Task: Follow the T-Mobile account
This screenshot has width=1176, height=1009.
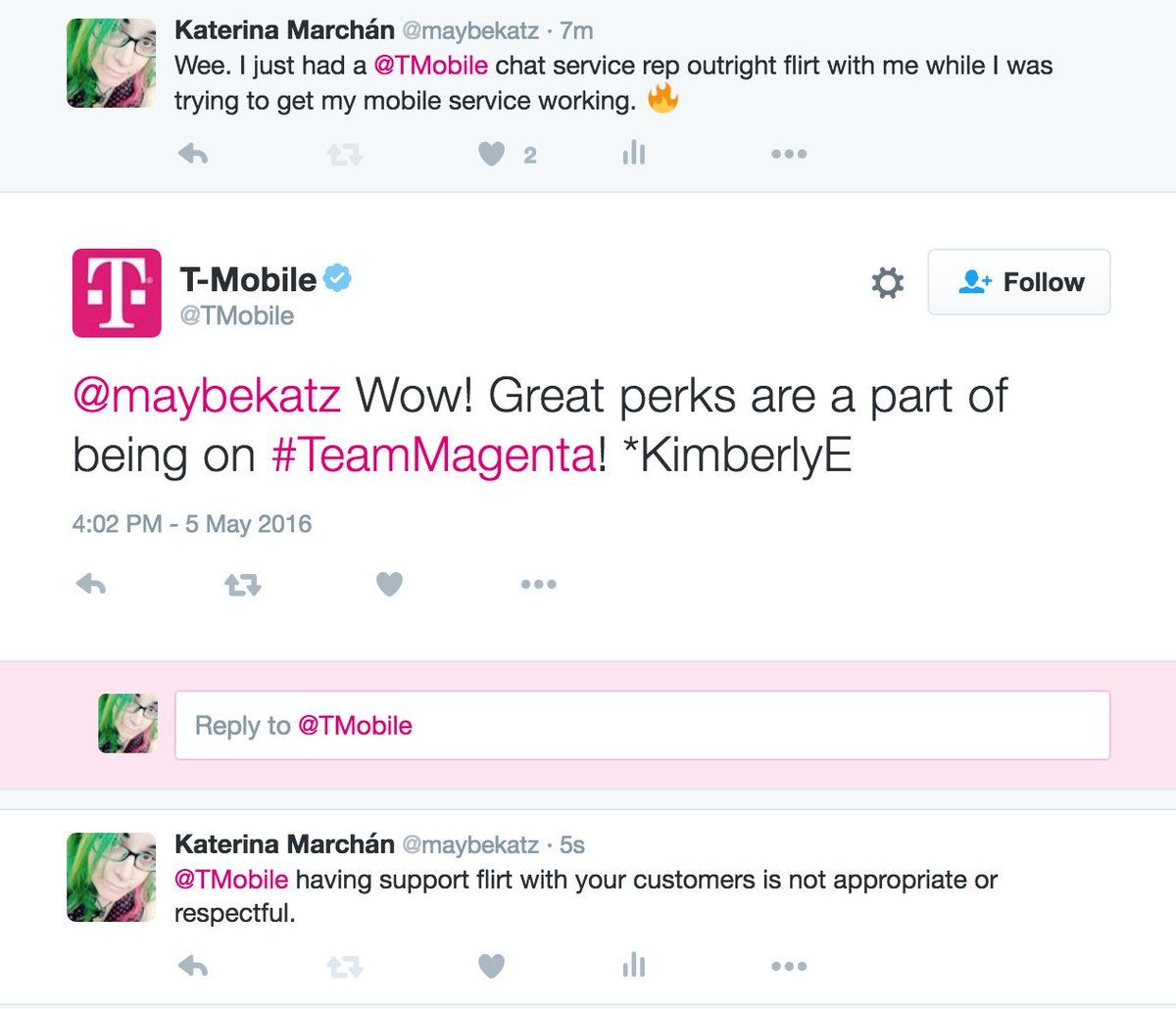Action: [x=1018, y=282]
